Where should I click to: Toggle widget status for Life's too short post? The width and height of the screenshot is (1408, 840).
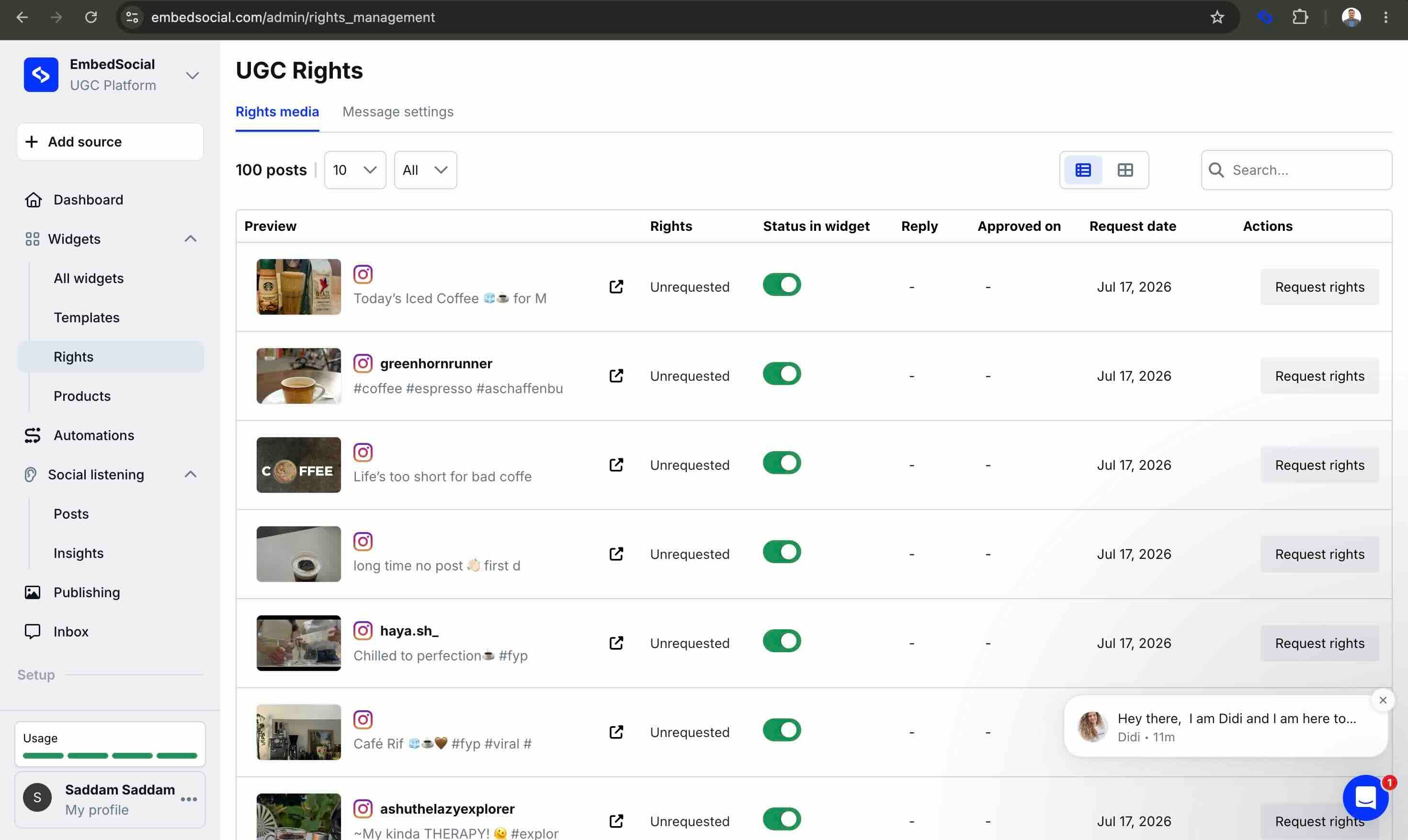tap(782, 463)
